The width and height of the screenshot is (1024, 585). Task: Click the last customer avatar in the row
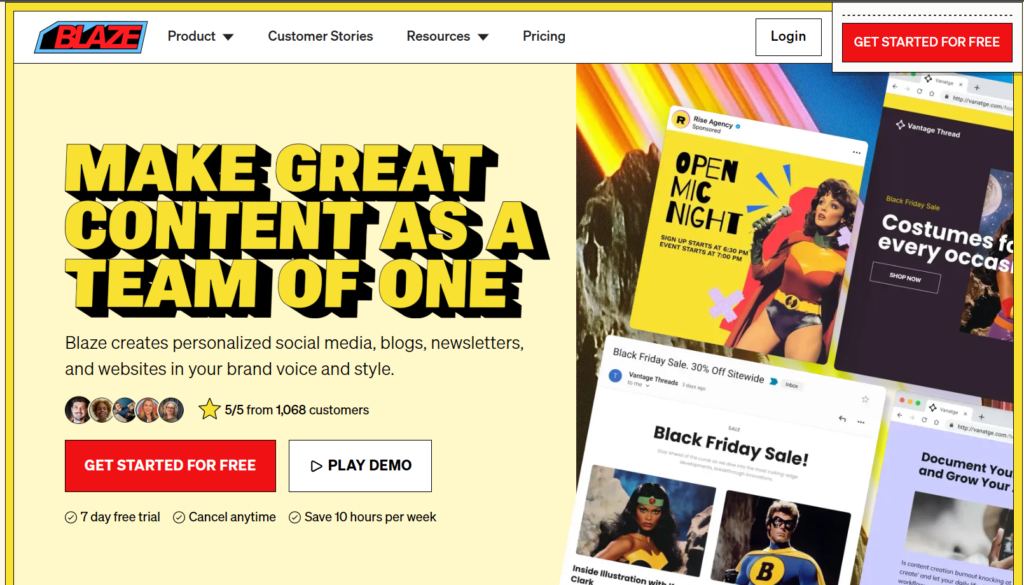point(171,410)
